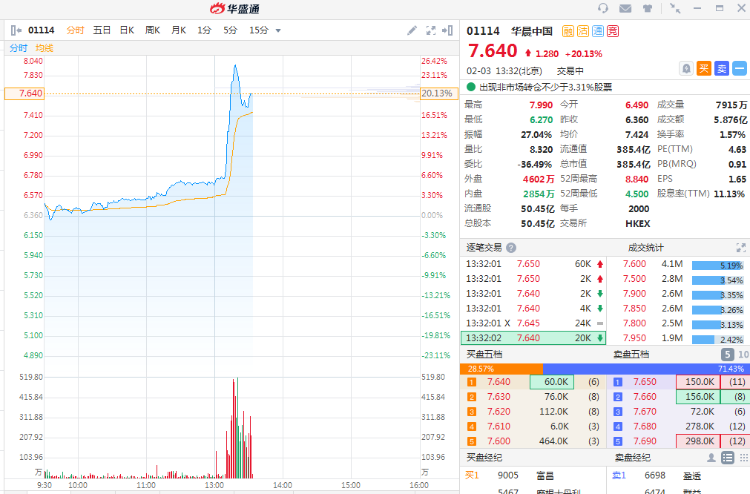This screenshot has height=494, width=750.
Task: Select the pencil drawing tool
Action: tap(412, 31)
